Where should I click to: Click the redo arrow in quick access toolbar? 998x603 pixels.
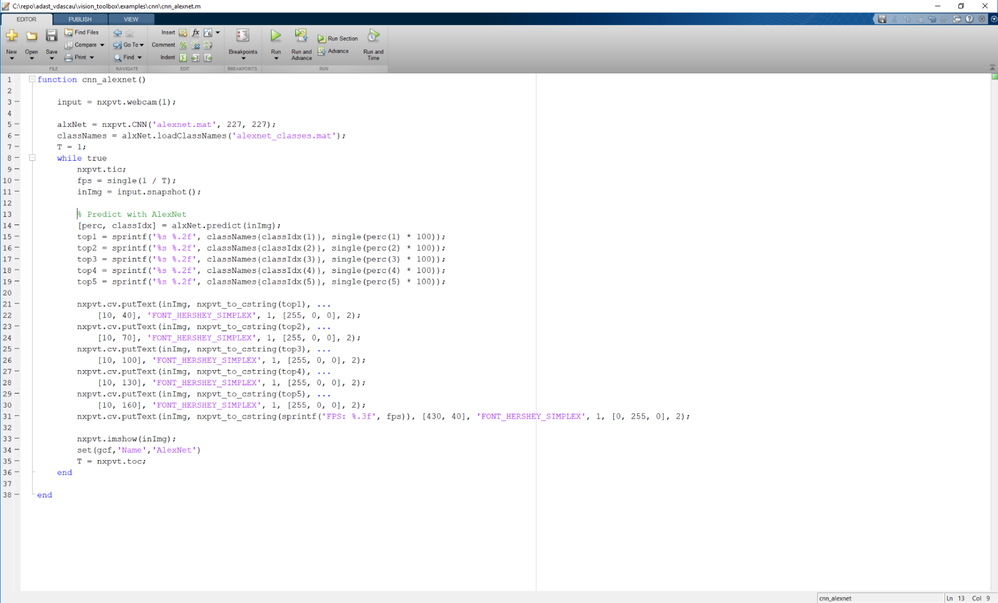click(944, 19)
